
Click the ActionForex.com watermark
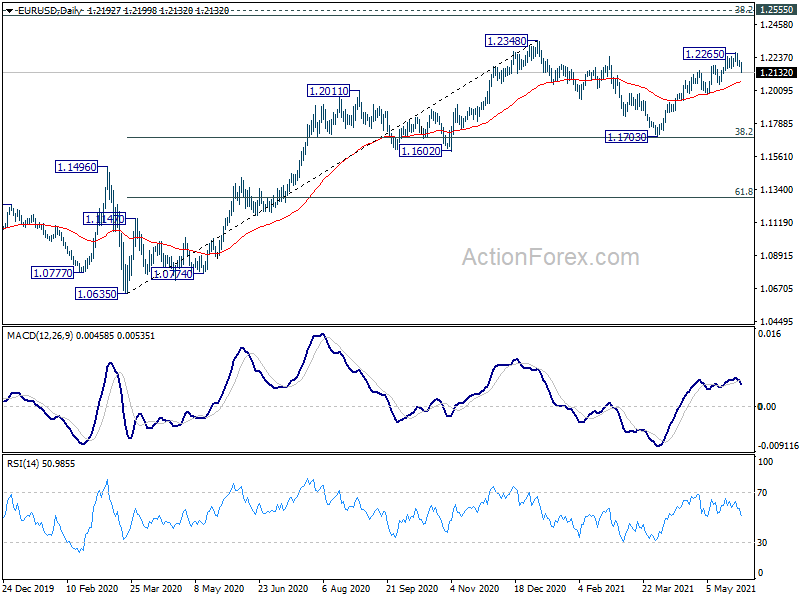(551, 257)
